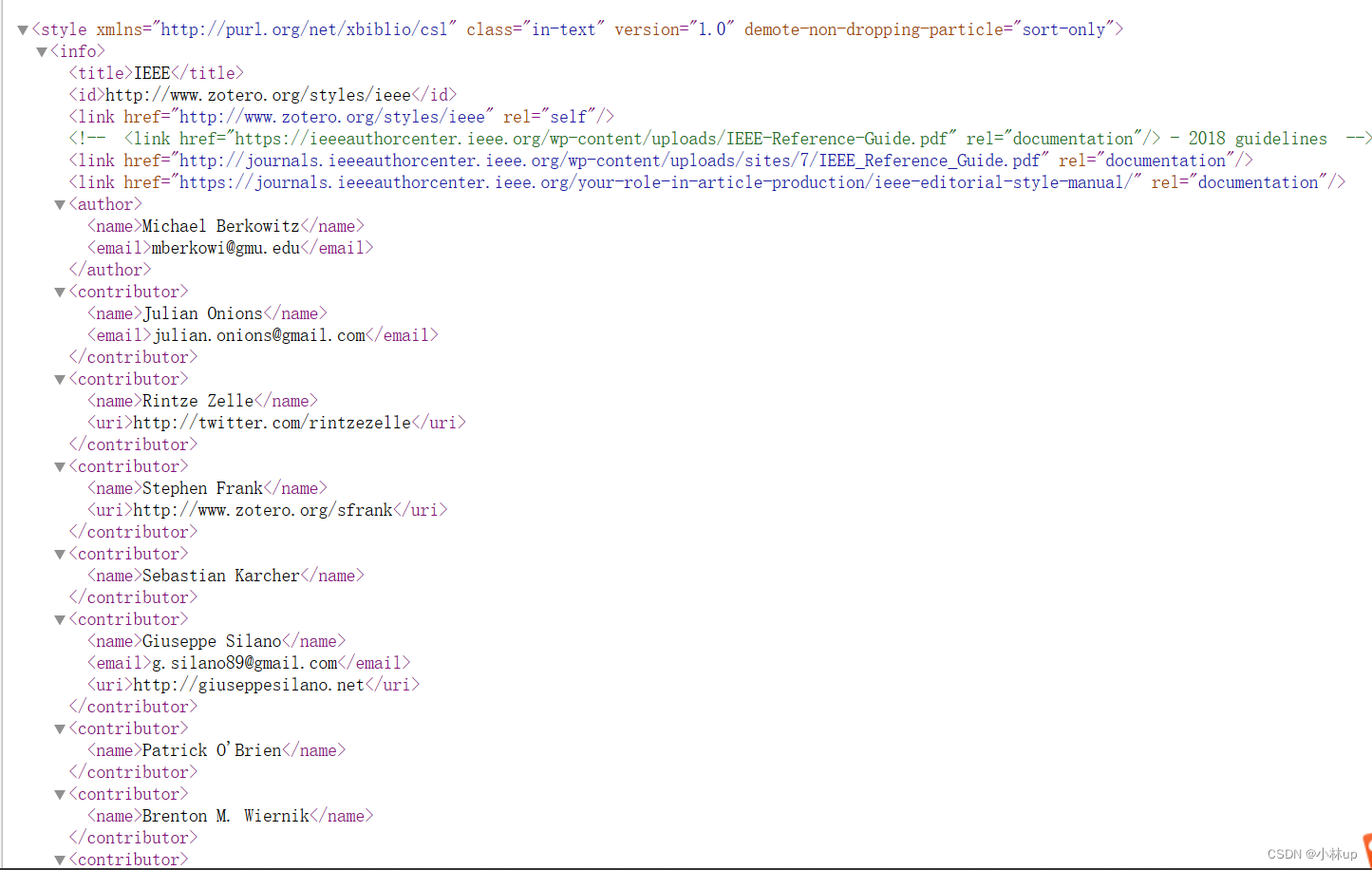Collapse the author node triangle
1372x870 pixels.
tap(60, 205)
